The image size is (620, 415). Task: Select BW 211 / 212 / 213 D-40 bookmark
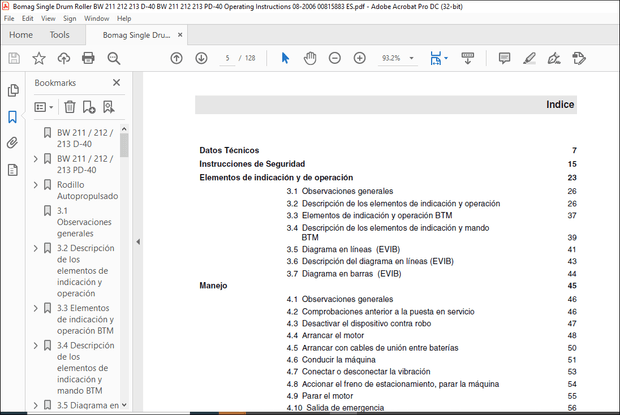[85, 138]
